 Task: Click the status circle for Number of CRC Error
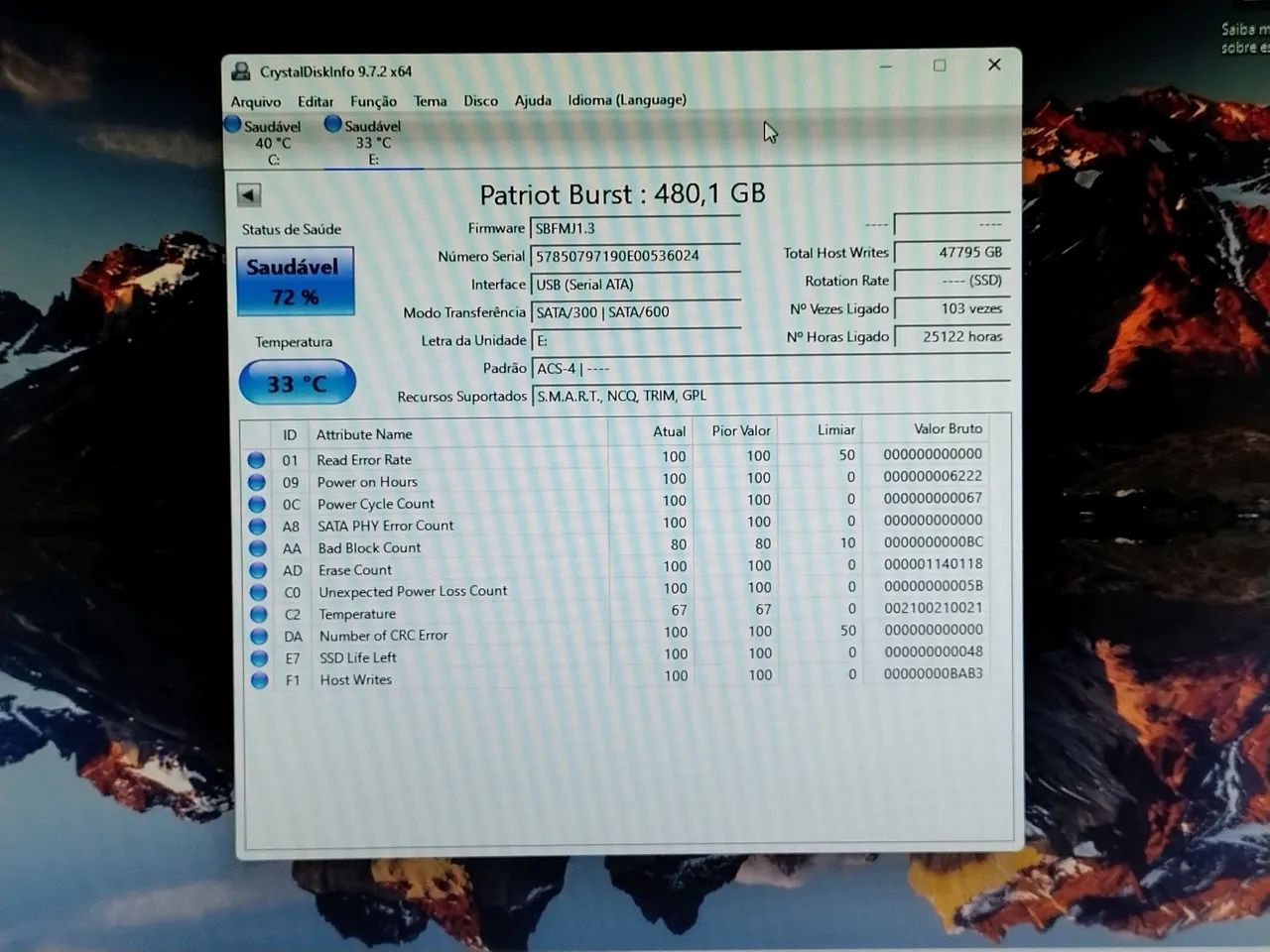pyautogui.click(x=259, y=636)
